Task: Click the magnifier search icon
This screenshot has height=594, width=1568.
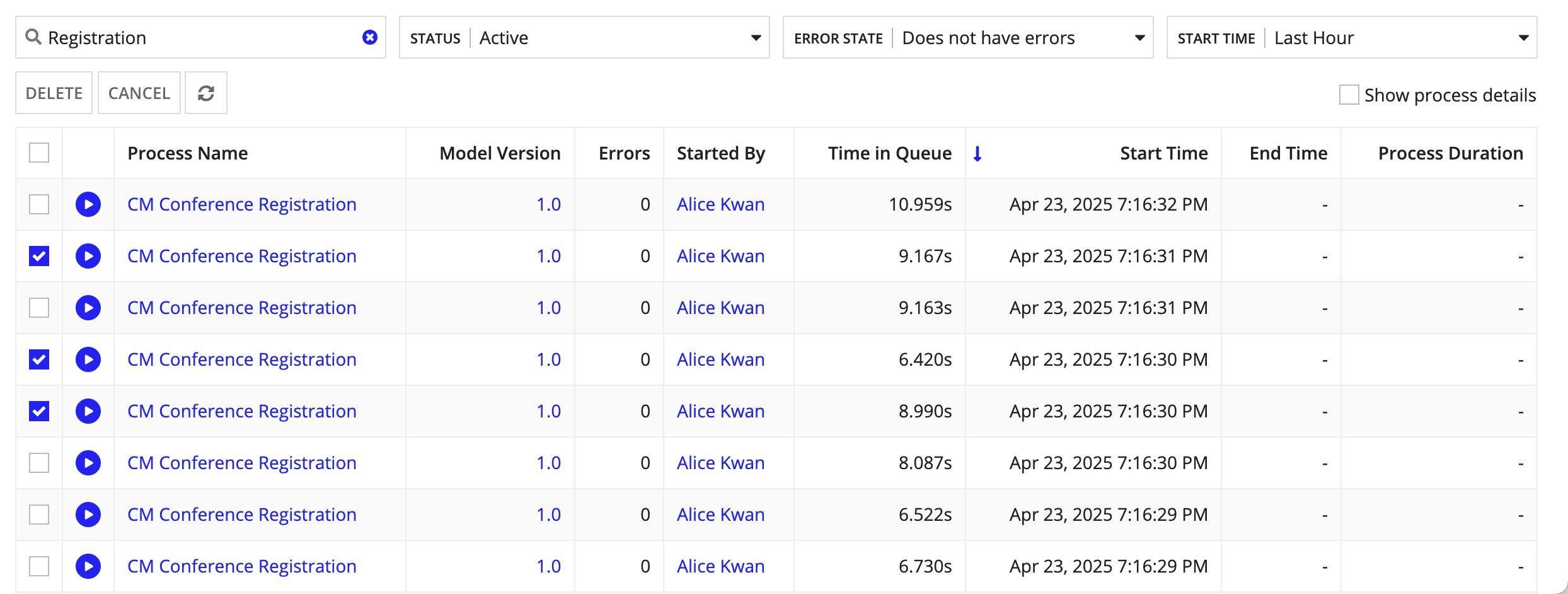Action: (33, 37)
